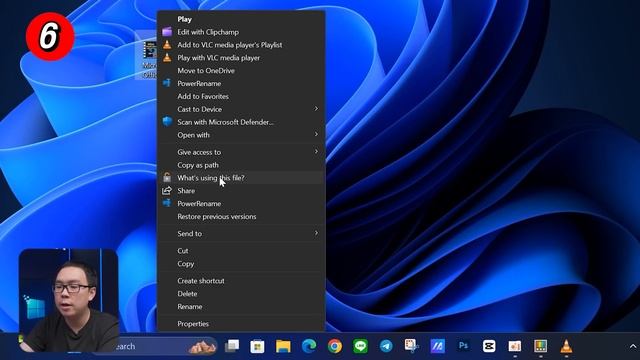This screenshot has width=640, height=360.
Task: Open VLC media player from the taskbar
Action: [566, 346]
